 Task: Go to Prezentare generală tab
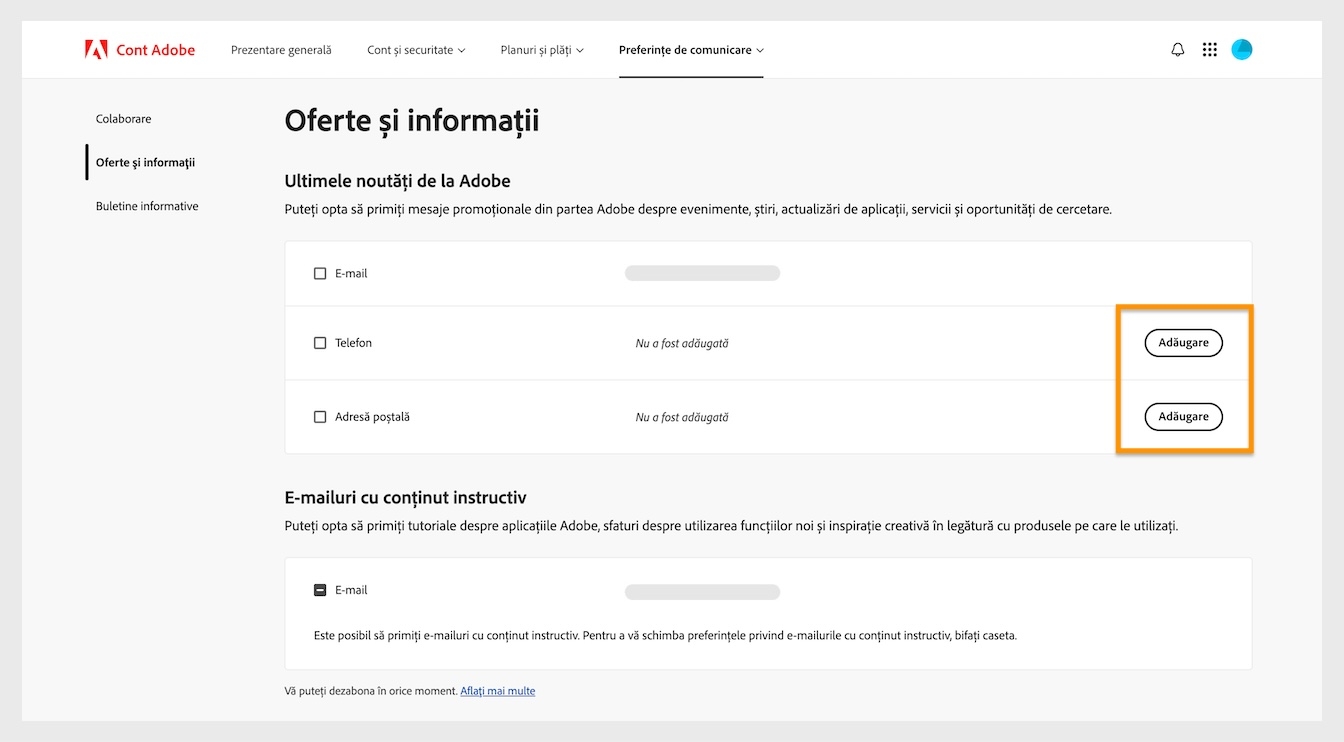pyautogui.click(x=281, y=49)
